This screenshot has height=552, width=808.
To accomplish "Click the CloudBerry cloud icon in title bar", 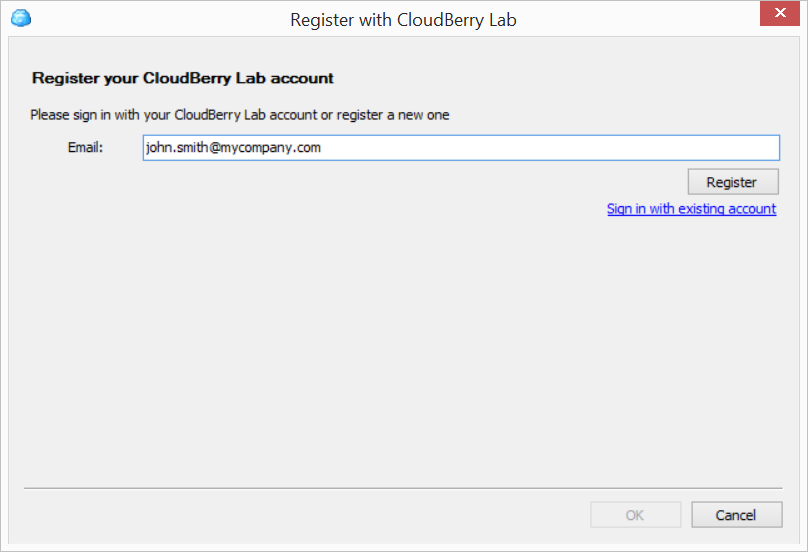I will click(x=21, y=19).
